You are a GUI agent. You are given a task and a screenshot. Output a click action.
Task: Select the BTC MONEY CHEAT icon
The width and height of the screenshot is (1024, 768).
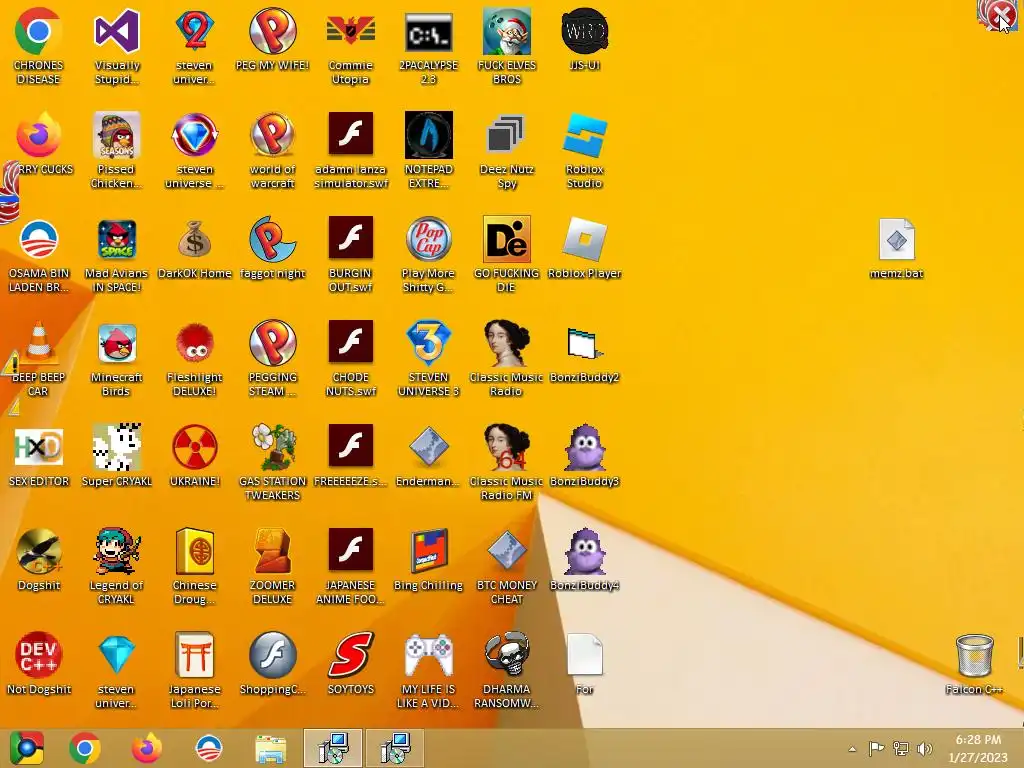506,551
